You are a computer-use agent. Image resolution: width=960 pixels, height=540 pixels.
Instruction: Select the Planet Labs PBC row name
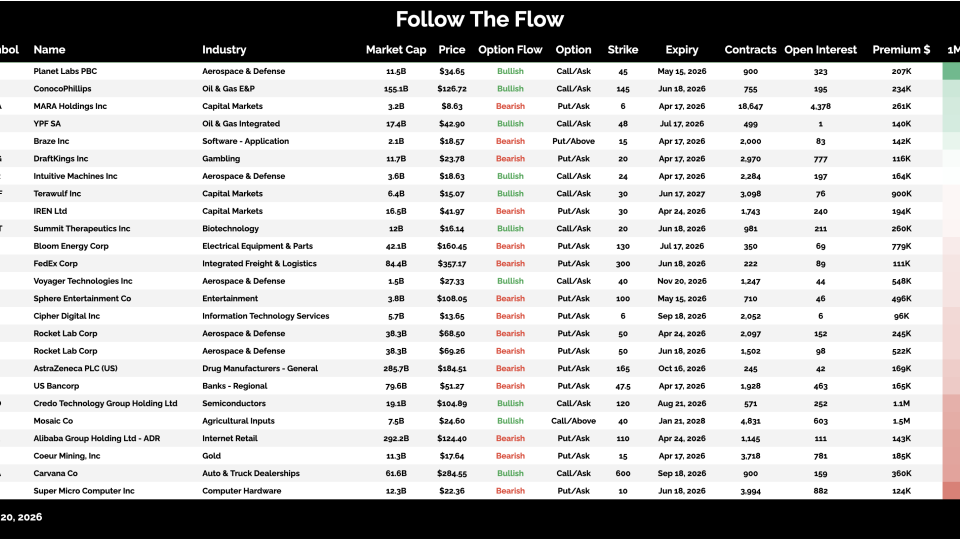click(65, 72)
